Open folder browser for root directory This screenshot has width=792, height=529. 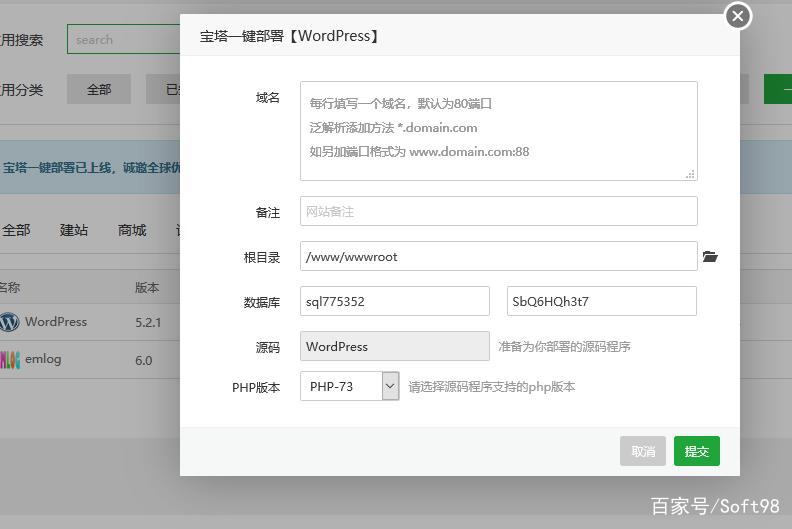710,257
